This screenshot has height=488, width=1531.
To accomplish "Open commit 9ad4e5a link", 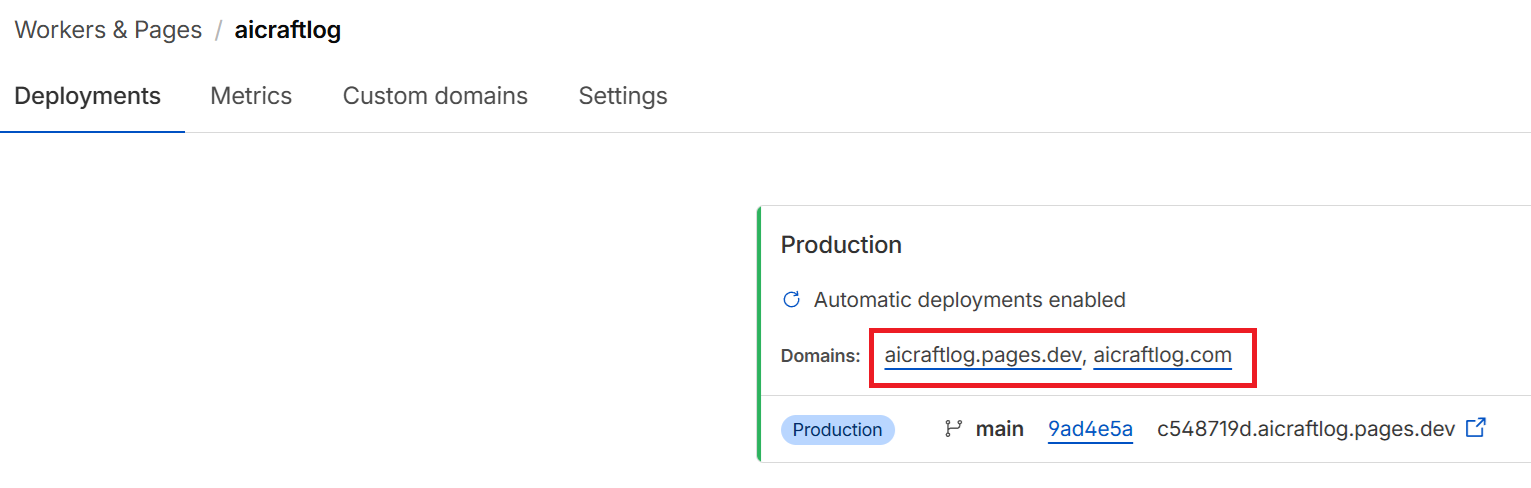I will [x=1090, y=430].
